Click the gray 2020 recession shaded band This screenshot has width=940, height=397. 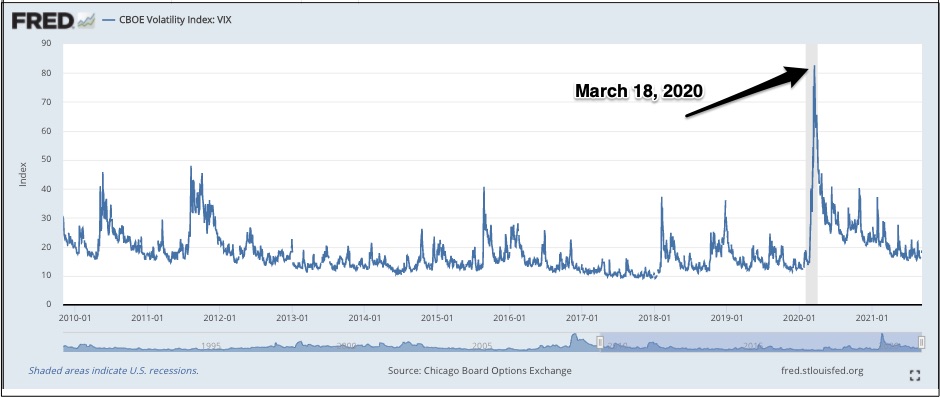[811, 174]
